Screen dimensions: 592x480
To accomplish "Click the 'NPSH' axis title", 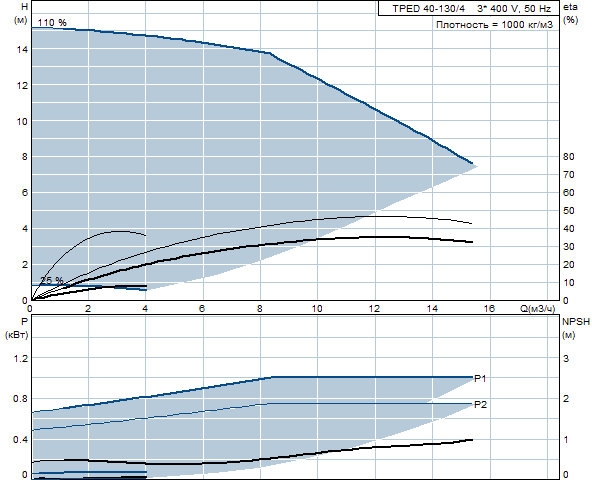I will pyautogui.click(x=576, y=322).
